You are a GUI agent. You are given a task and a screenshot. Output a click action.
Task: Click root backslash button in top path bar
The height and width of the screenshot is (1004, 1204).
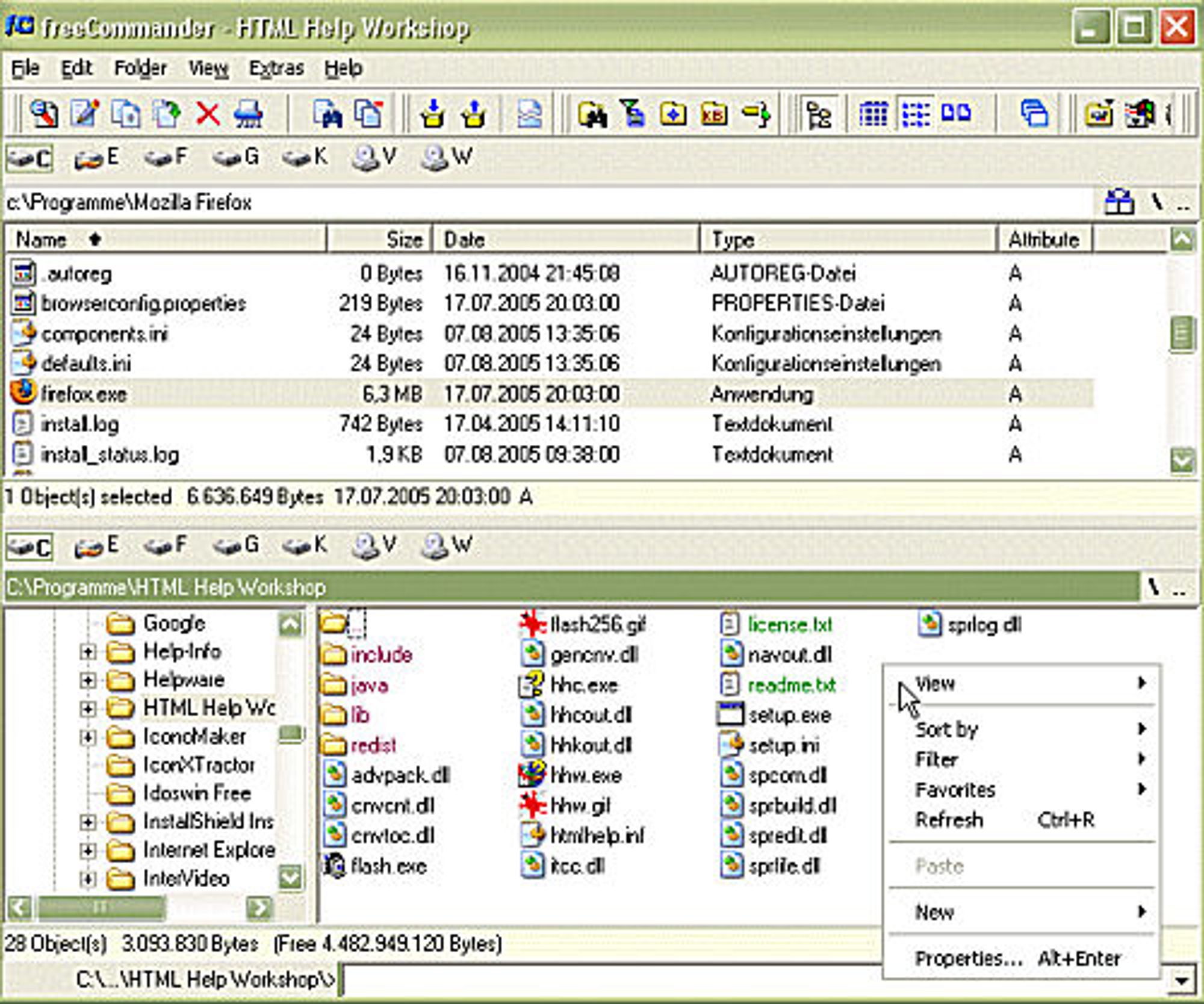(x=1157, y=202)
